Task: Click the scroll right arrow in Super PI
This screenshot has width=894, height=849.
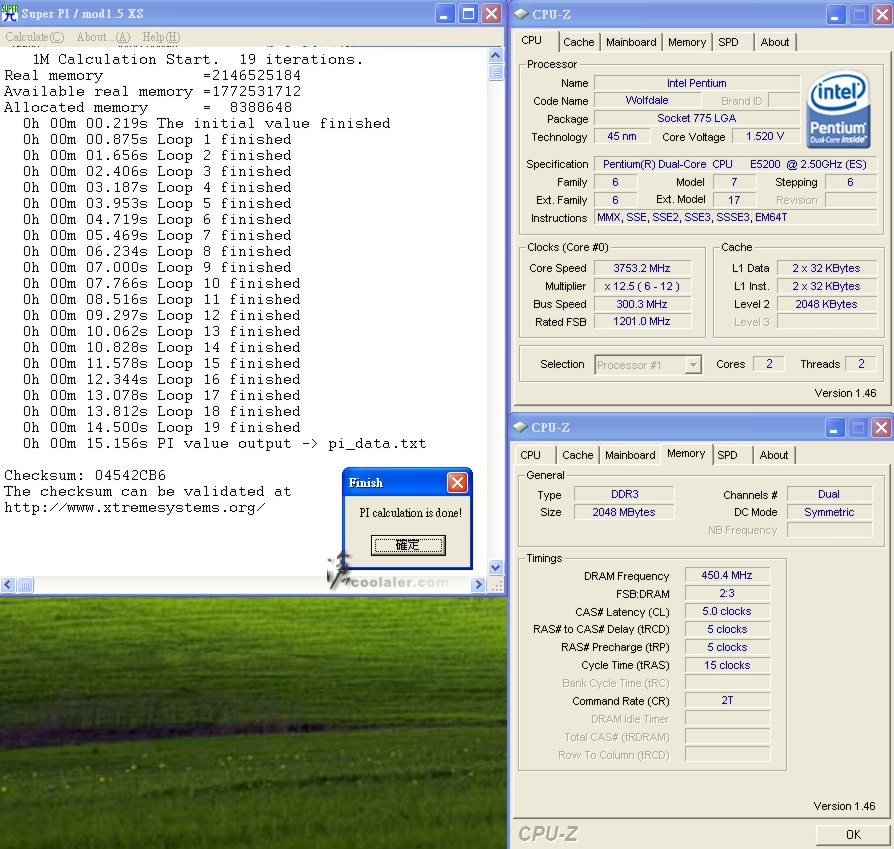Action: point(478,584)
